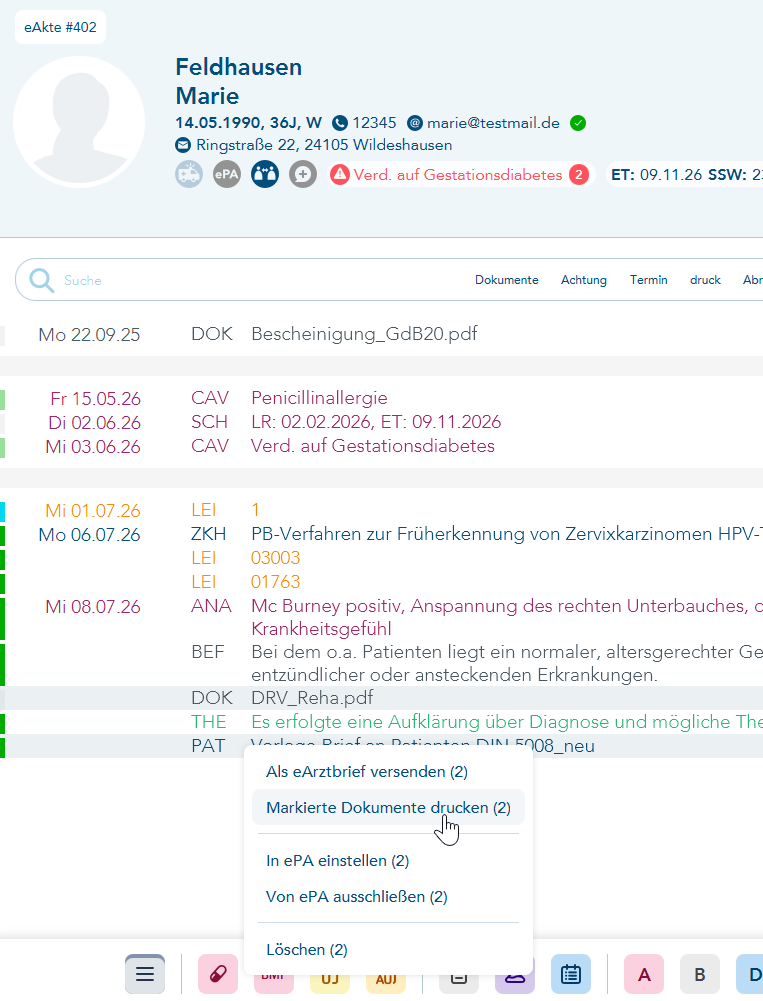Viewport: 763px width, 1001px height.
Task: Click the Achtung search filter link
Action: point(584,280)
